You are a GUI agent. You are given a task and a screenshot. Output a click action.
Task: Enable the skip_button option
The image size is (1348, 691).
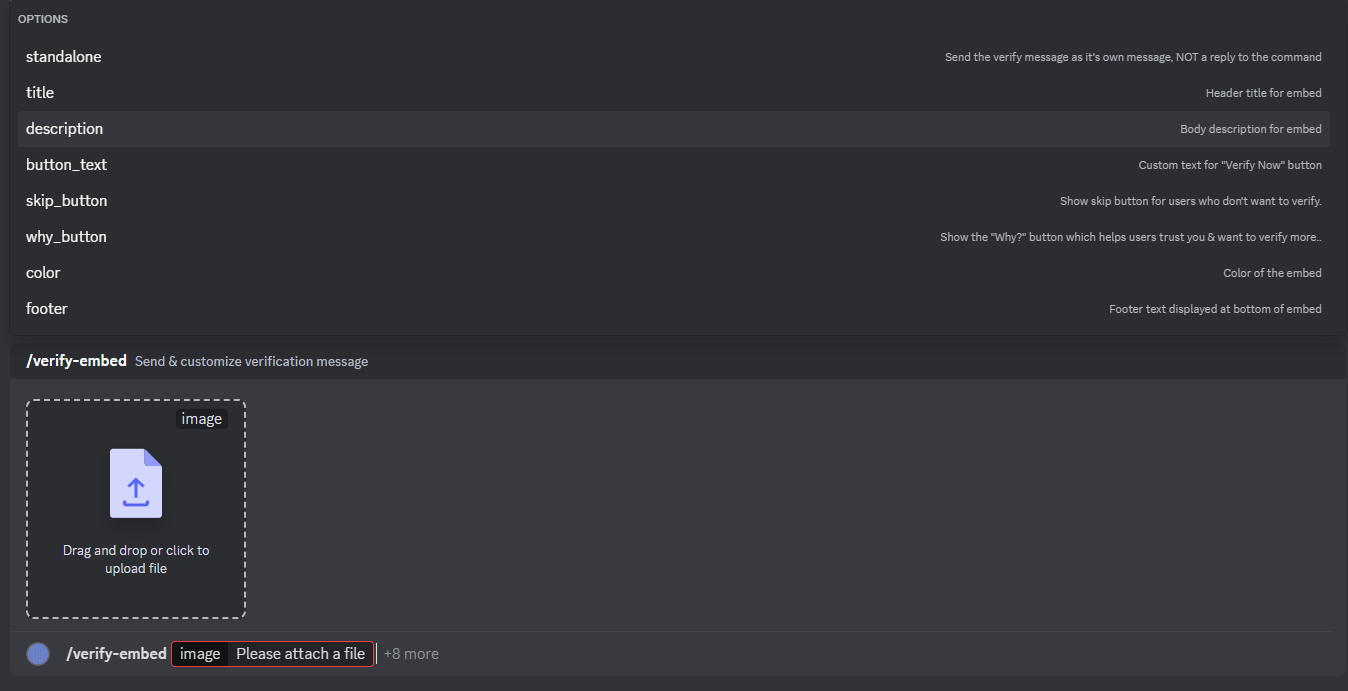66,200
